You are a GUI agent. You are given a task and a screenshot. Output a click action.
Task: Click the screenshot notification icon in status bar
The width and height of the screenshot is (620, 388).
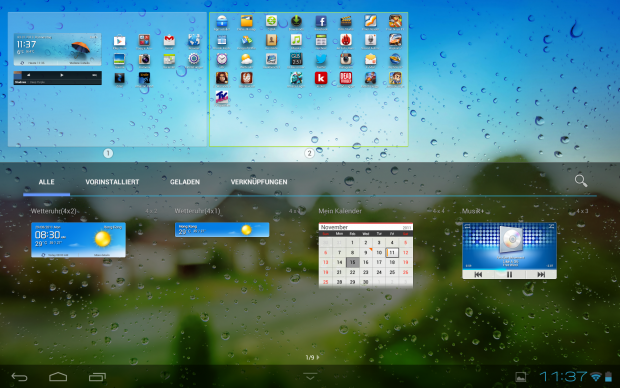pyautogui.click(x=520, y=377)
